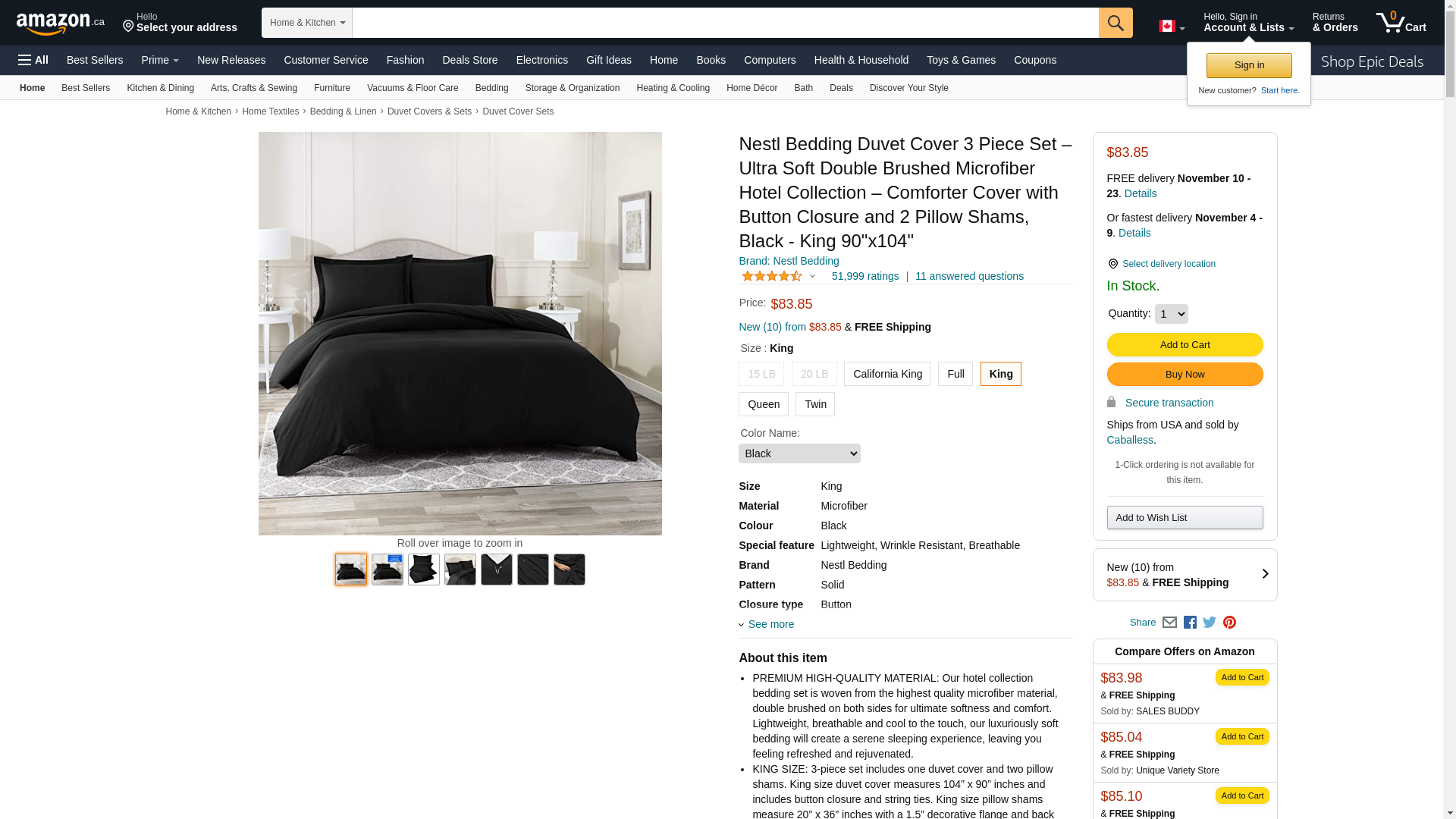Select the Queen size option
Screen dimensions: 1456x819
[764, 404]
